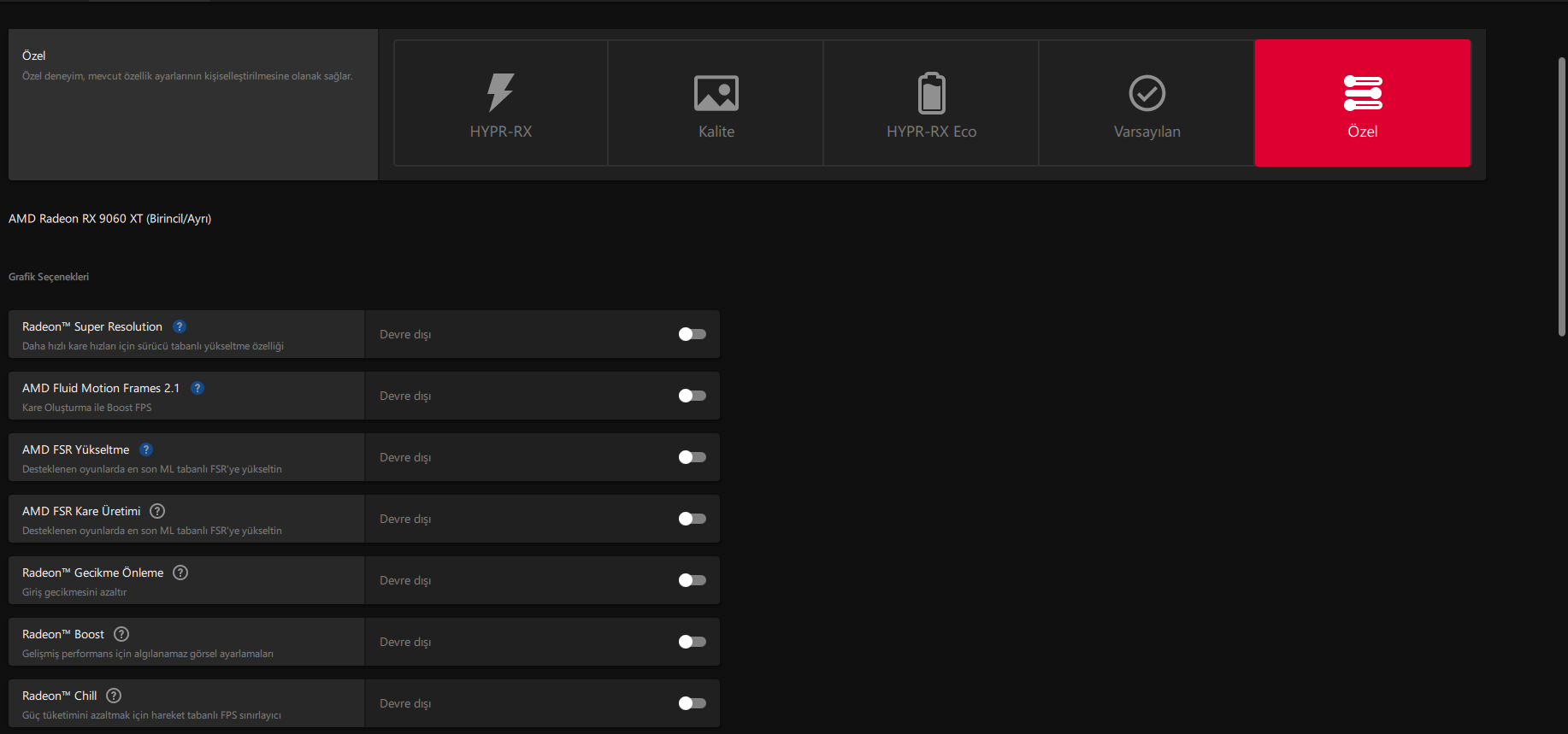Click the 'AMD FSR Yükseltme' setting name

tap(76, 449)
